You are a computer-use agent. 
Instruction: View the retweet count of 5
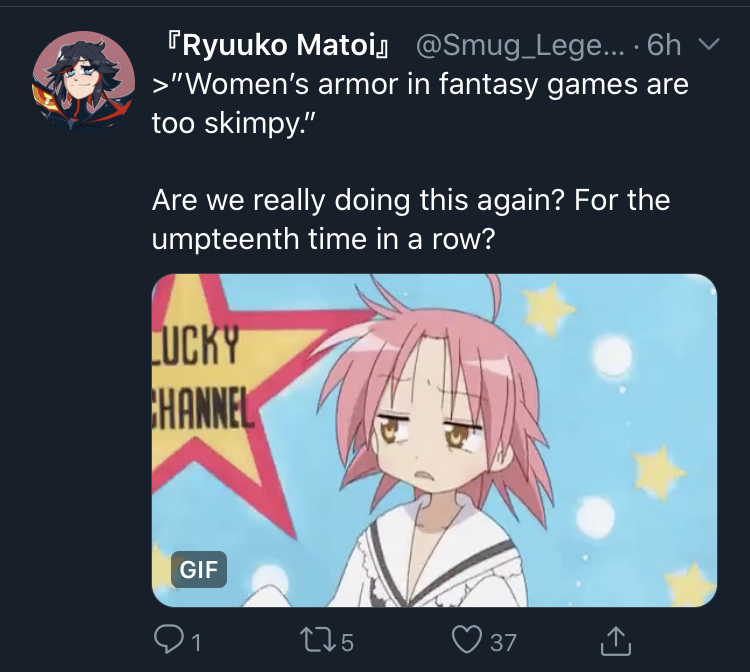(x=348, y=642)
